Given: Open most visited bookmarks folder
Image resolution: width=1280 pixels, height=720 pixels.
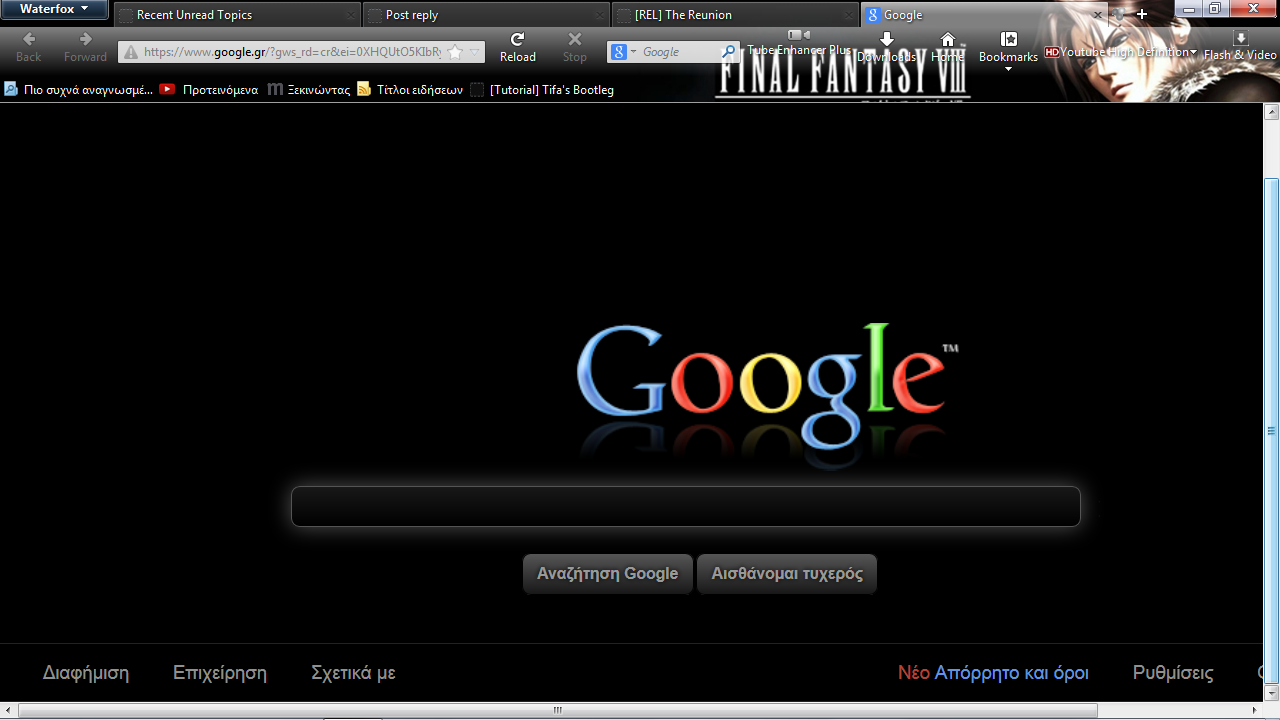Looking at the screenshot, I should (78, 89).
